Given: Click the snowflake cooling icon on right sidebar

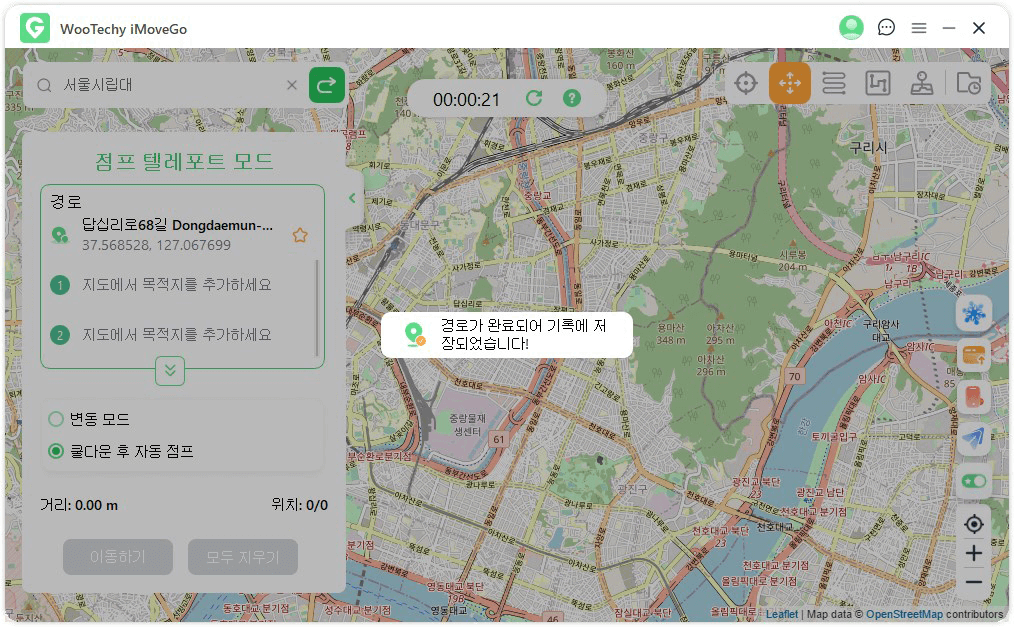Looking at the screenshot, I should pos(974,313).
